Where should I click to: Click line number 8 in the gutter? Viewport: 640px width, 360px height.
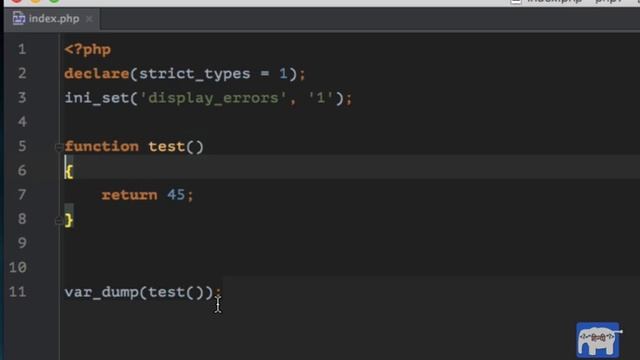coord(22,219)
